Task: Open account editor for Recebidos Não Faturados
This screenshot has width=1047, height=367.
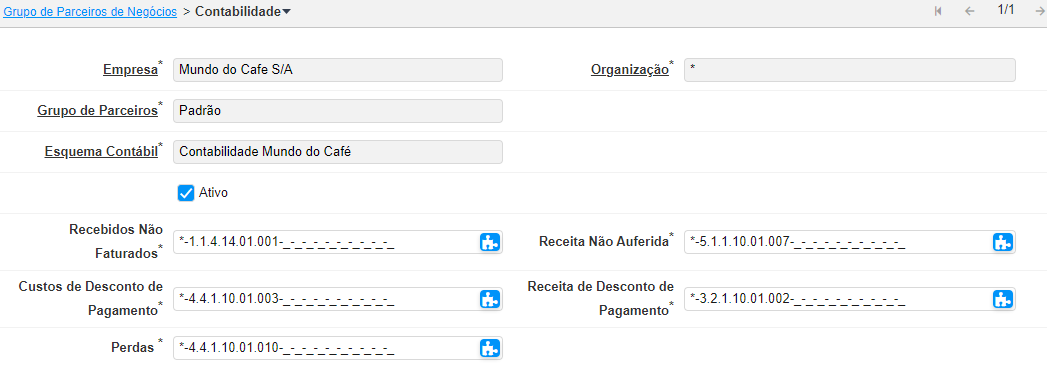Action: (x=490, y=242)
